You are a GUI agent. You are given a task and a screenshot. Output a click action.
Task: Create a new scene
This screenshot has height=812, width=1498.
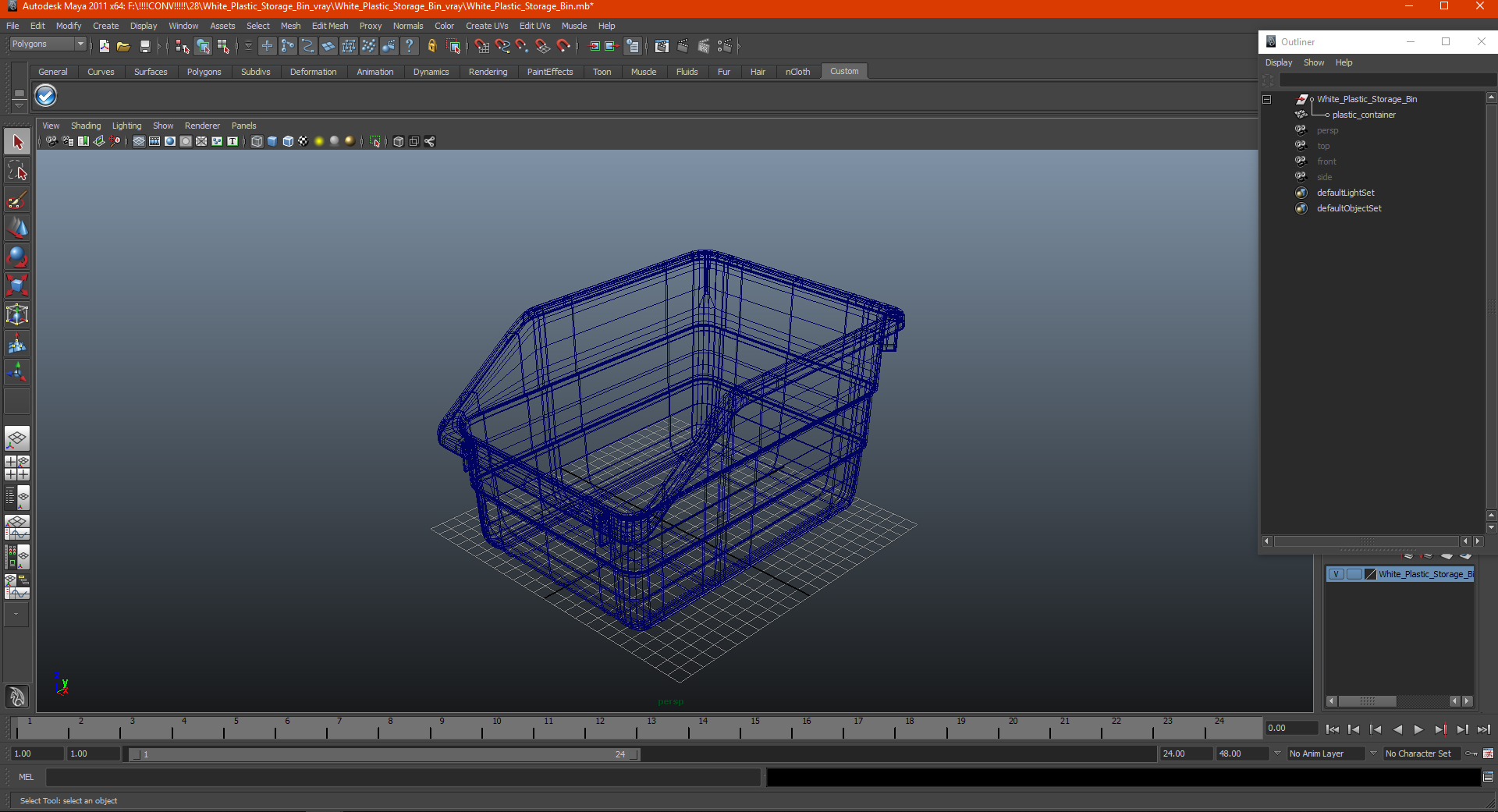(x=105, y=47)
